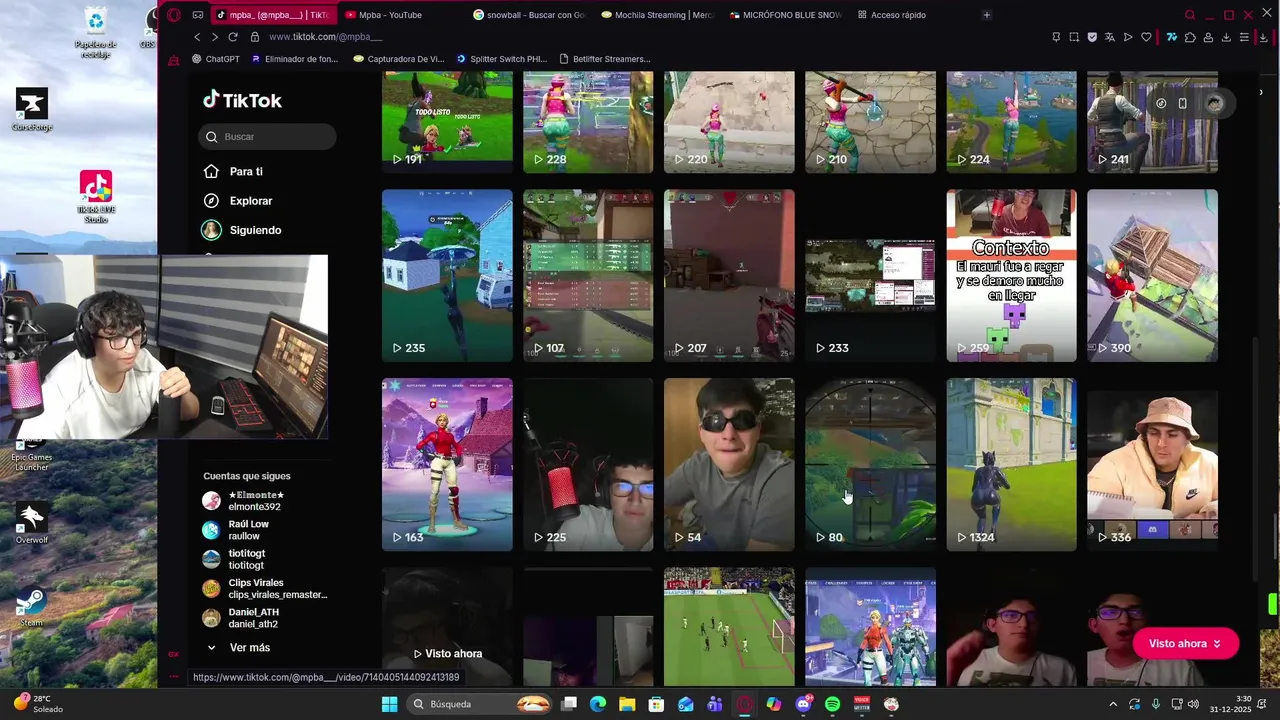Open video with 1324 views
Screen dimensions: 1280x720
1011,465
